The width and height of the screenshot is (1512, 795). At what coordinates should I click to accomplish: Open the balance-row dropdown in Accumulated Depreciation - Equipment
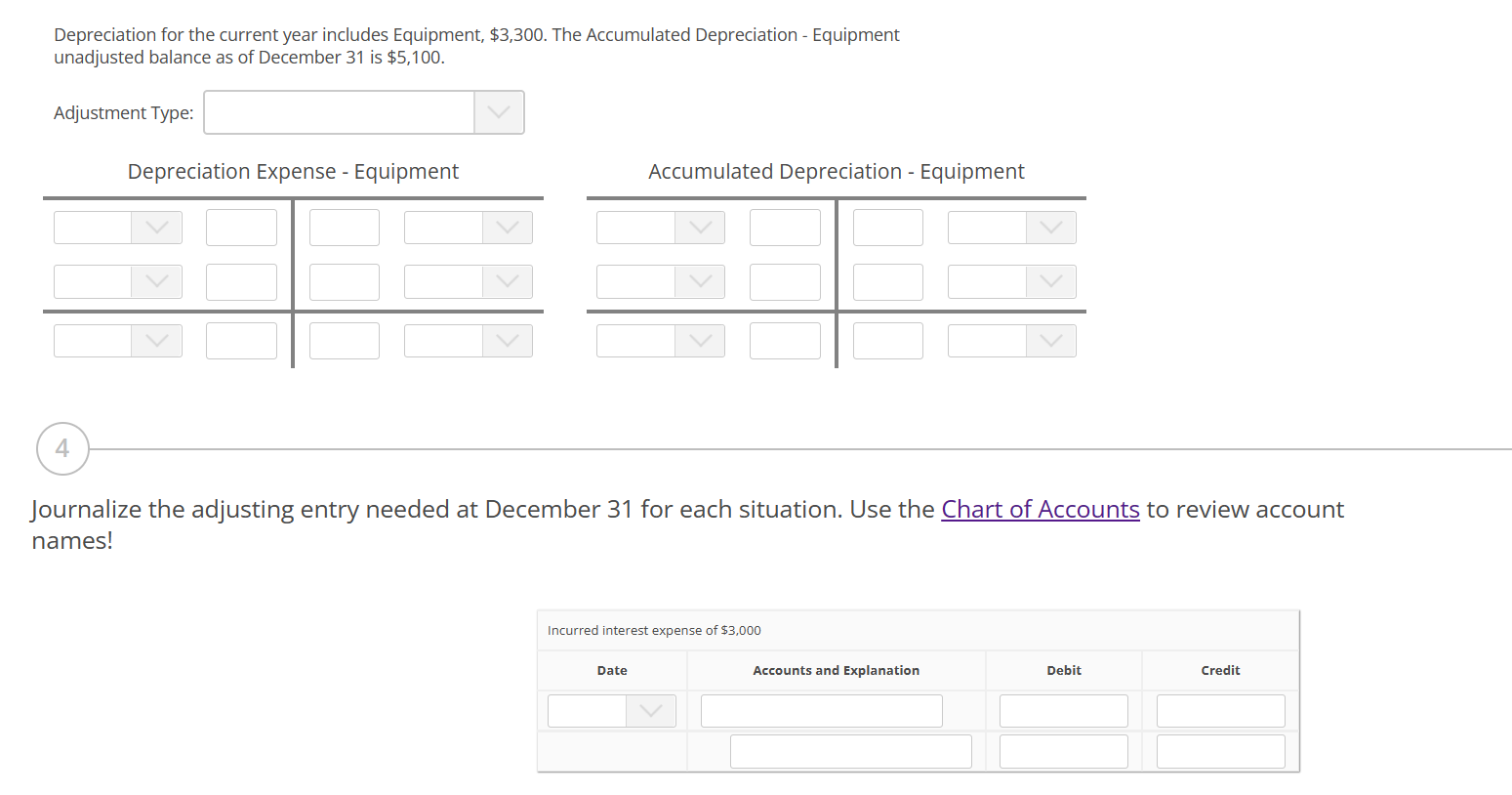(660, 340)
